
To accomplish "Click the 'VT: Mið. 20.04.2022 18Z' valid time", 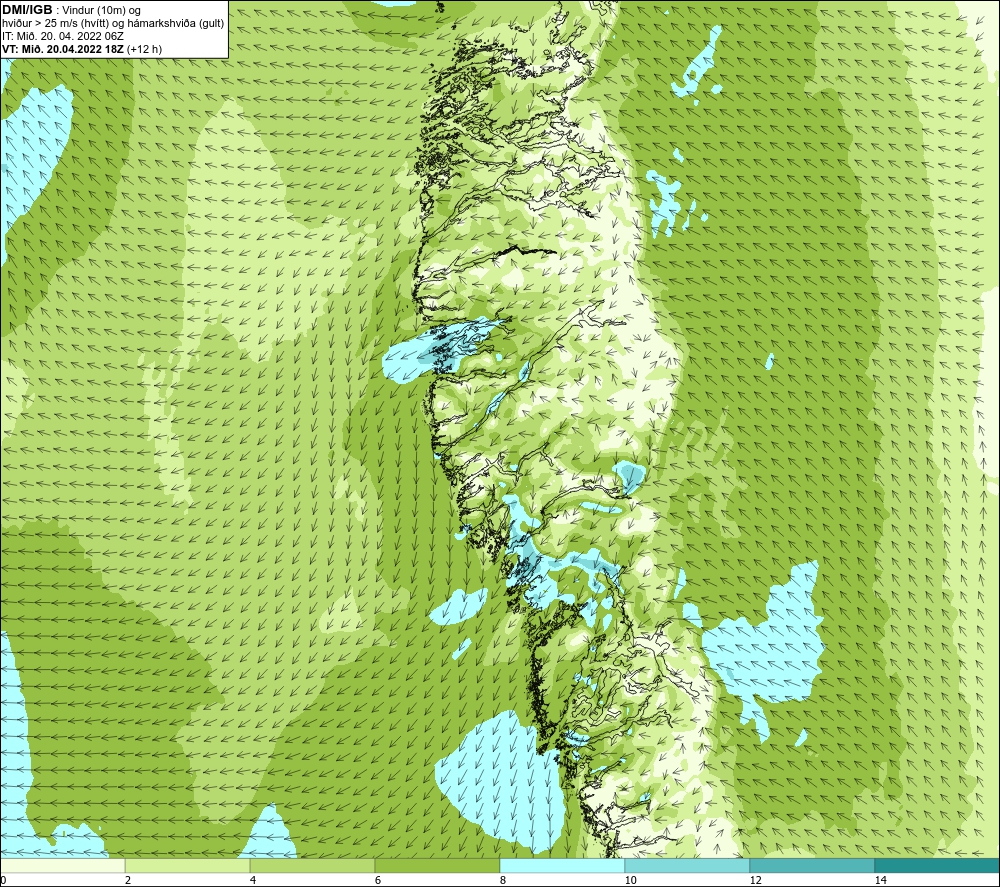I will (63, 49).
